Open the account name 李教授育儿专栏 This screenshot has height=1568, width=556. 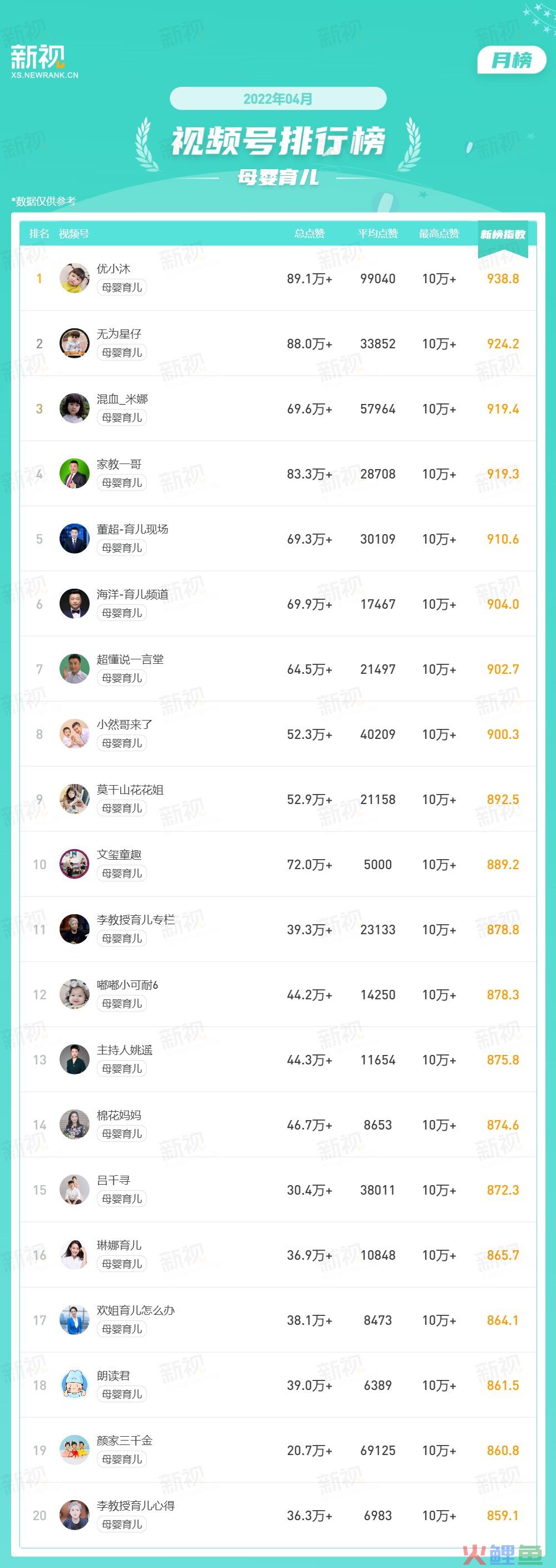(136, 920)
